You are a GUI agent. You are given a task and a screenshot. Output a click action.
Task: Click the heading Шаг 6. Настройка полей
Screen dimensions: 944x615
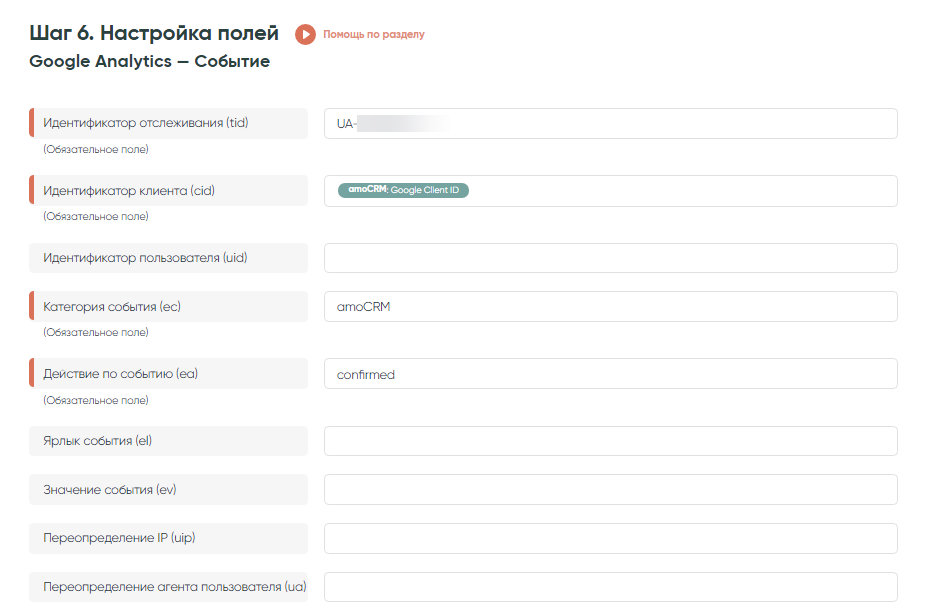[154, 33]
